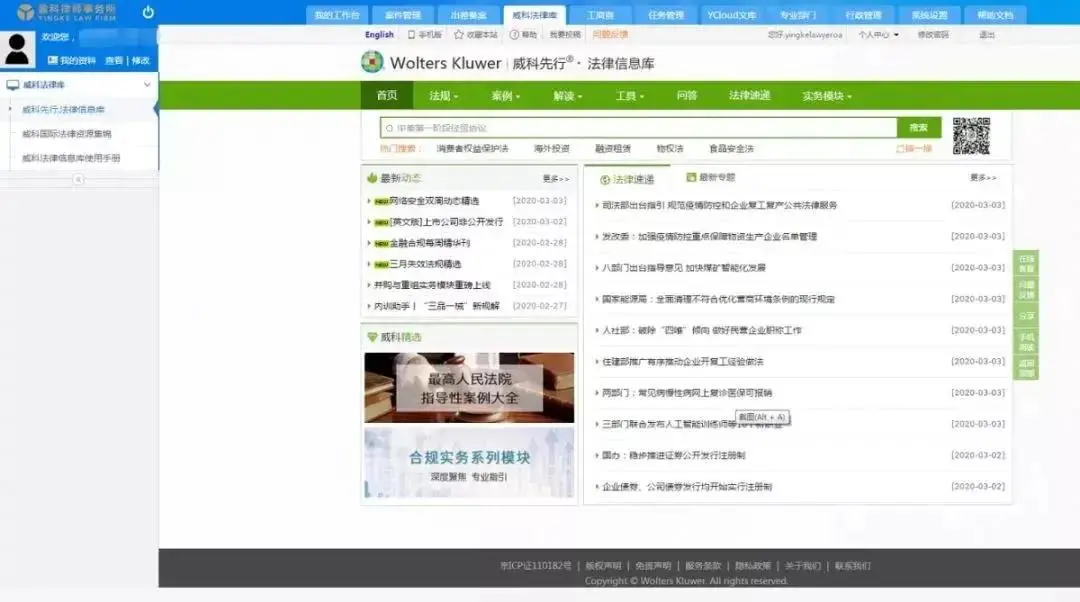Click 修改 next to my profile
Viewport: 1080px width, 602px height.
141,61
